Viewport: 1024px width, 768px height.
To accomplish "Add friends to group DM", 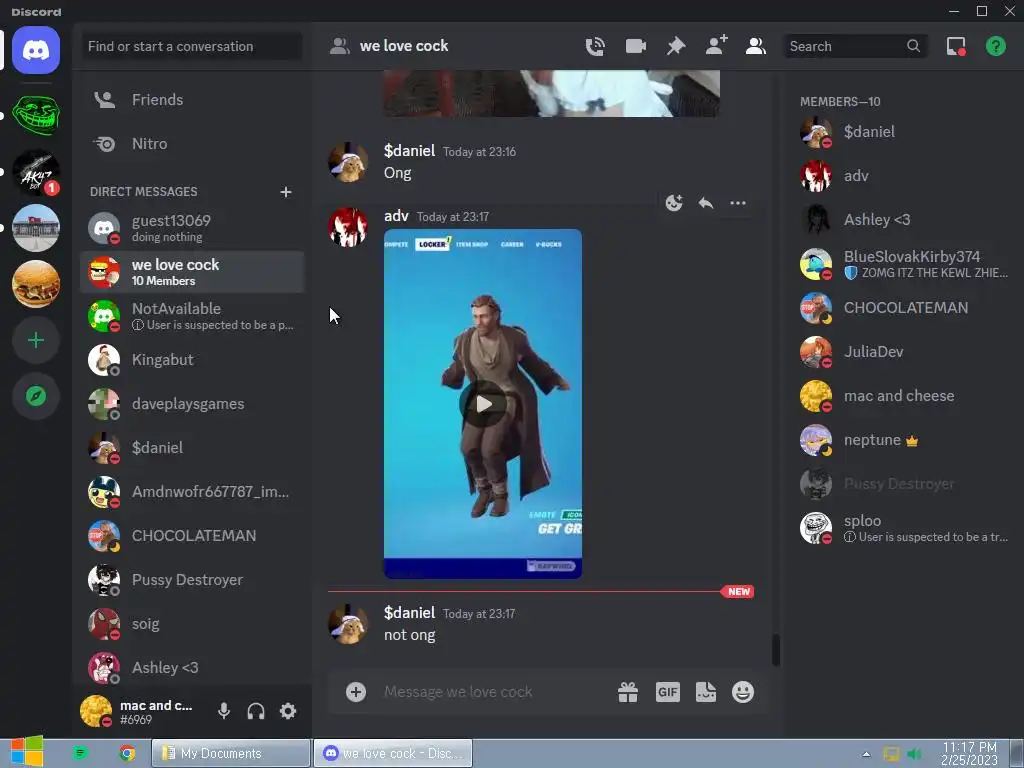I will pyautogui.click(x=716, y=46).
